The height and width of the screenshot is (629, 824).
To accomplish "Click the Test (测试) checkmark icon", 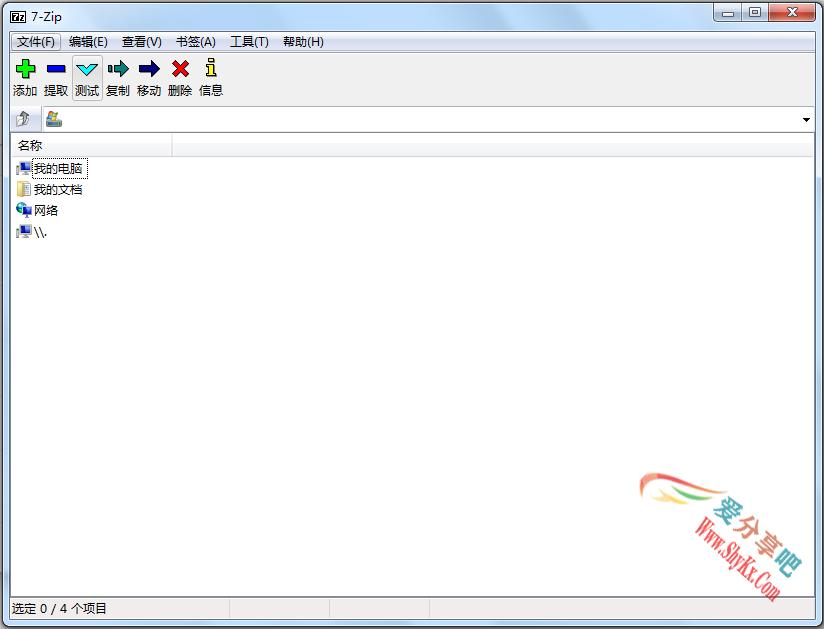I will pyautogui.click(x=87, y=69).
